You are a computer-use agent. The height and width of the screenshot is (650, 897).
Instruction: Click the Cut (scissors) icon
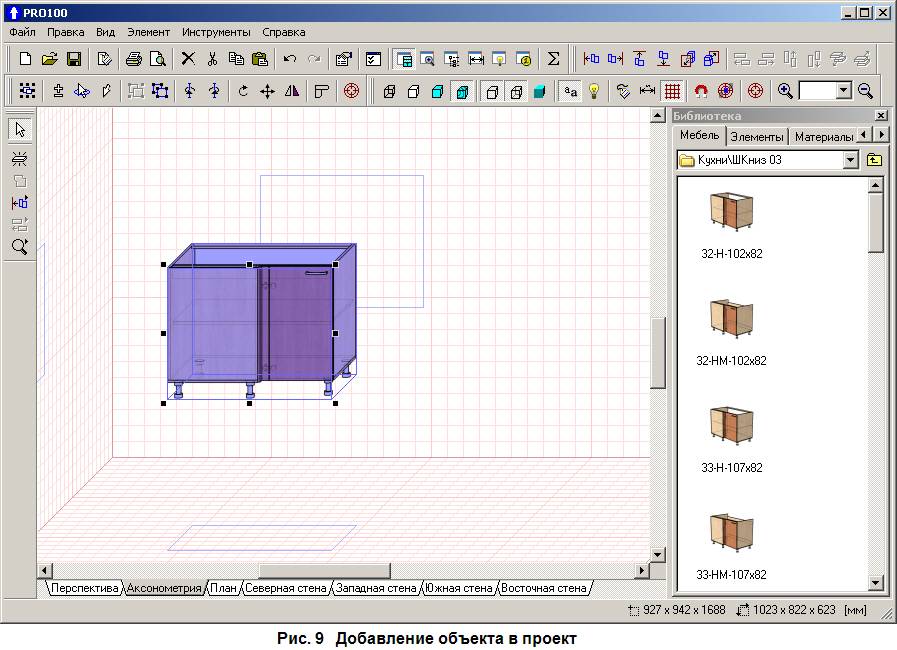coord(212,59)
